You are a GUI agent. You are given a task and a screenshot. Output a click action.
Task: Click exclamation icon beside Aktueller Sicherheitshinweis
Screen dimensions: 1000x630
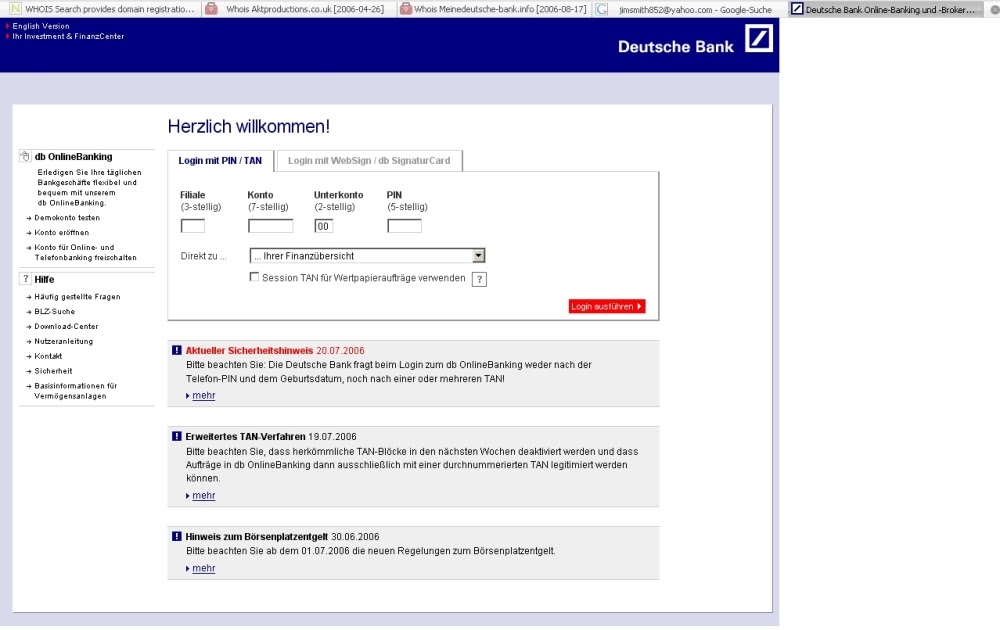(x=177, y=350)
